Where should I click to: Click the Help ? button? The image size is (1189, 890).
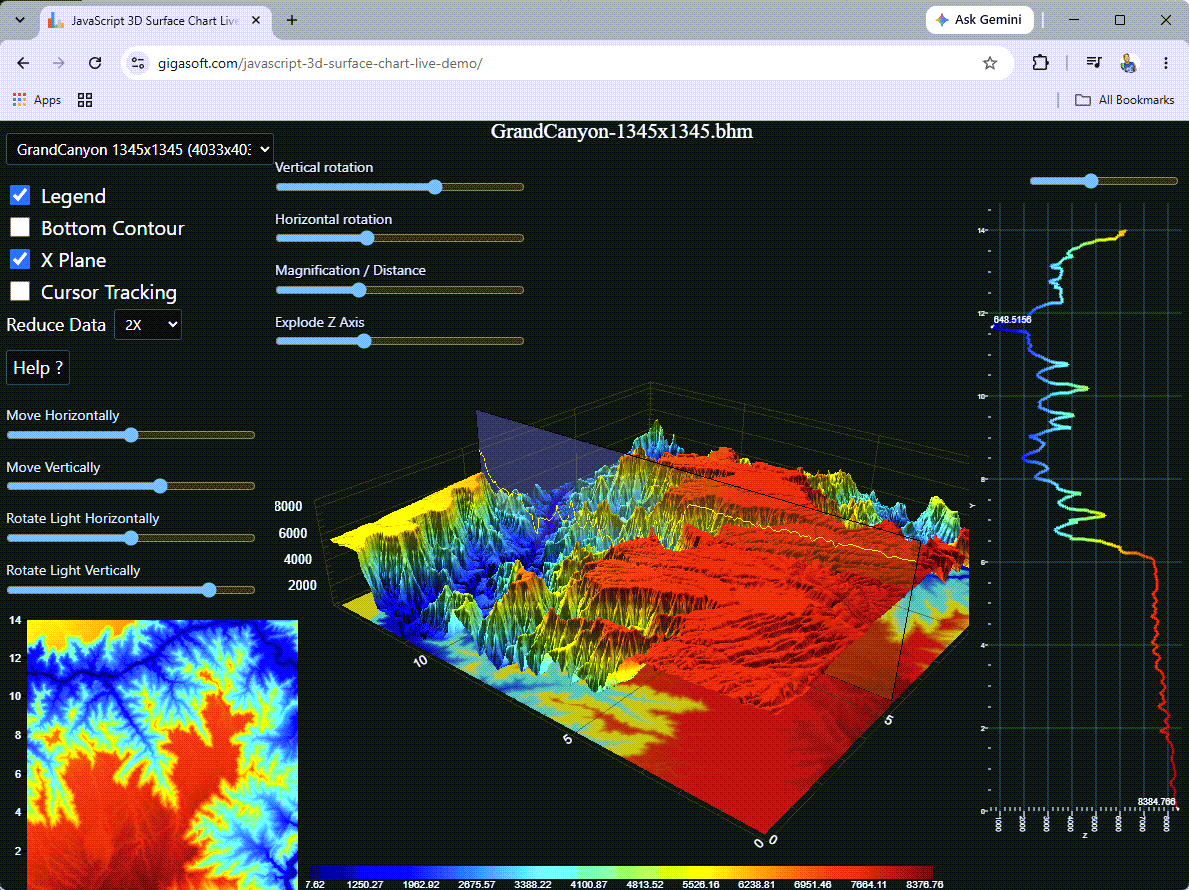click(x=38, y=368)
